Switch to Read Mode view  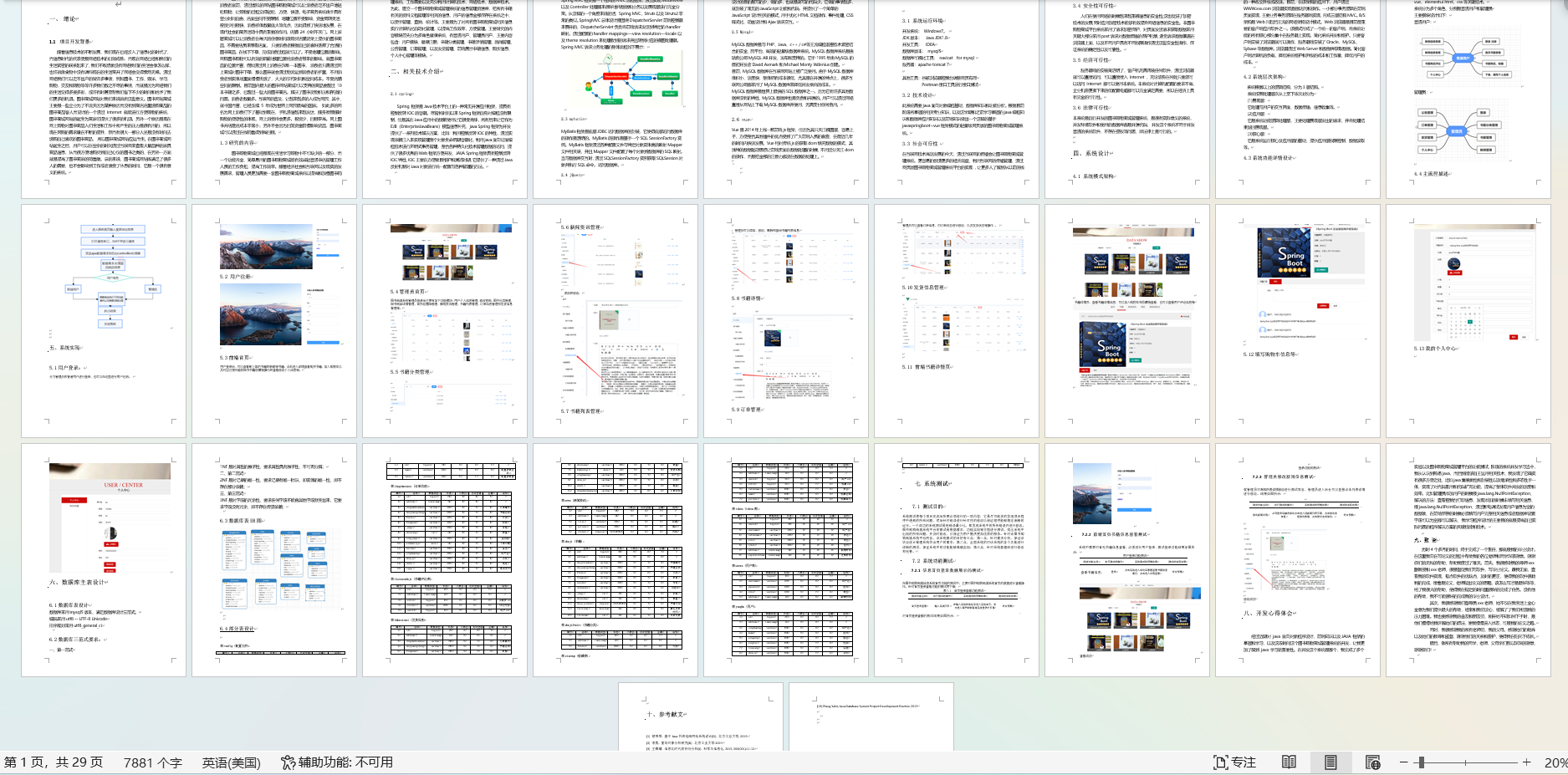1290,762
